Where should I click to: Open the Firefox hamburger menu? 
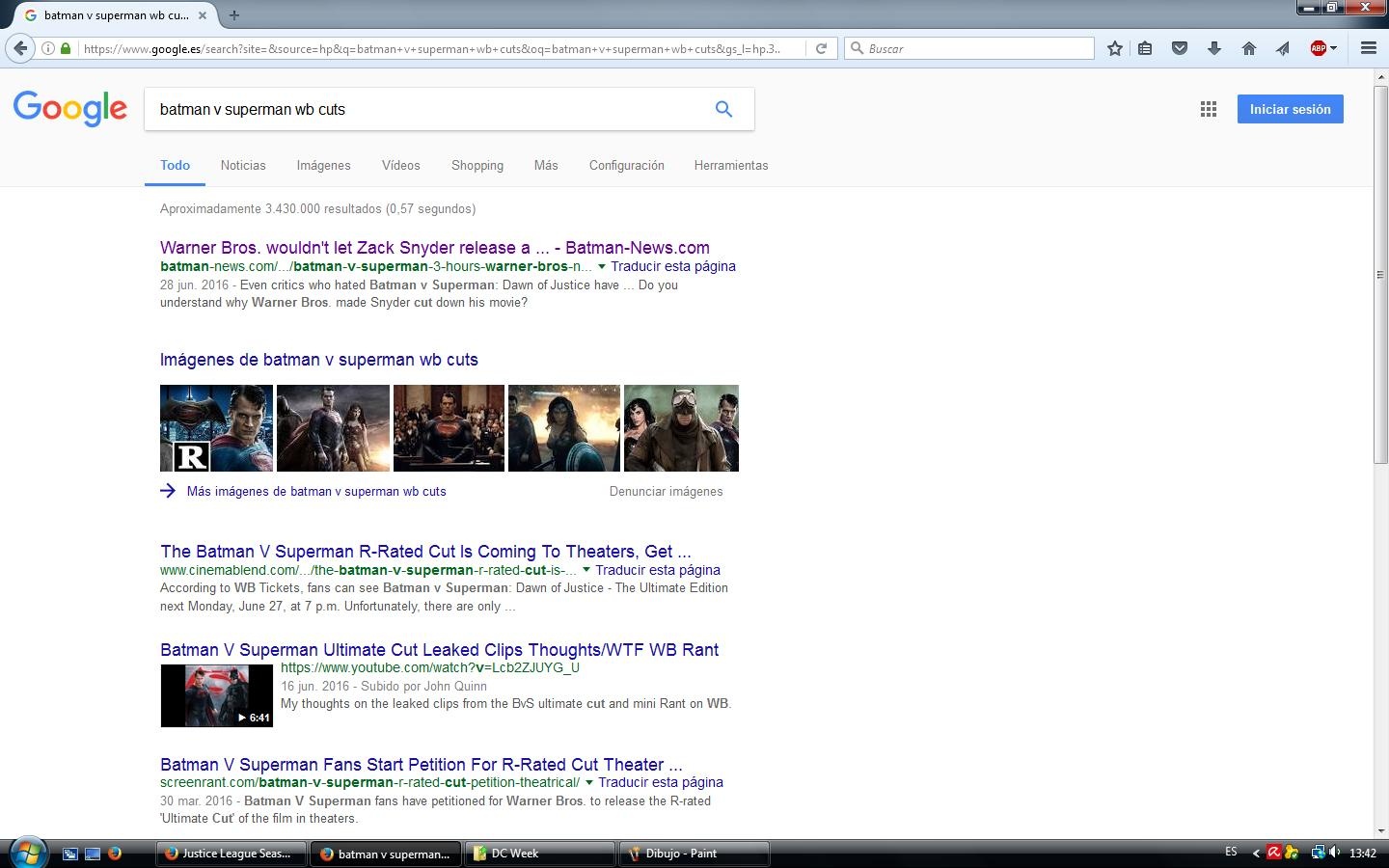click(x=1368, y=48)
